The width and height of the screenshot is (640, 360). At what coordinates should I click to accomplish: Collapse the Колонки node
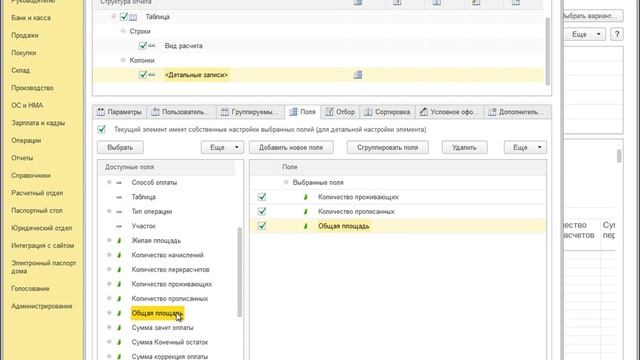[123, 60]
